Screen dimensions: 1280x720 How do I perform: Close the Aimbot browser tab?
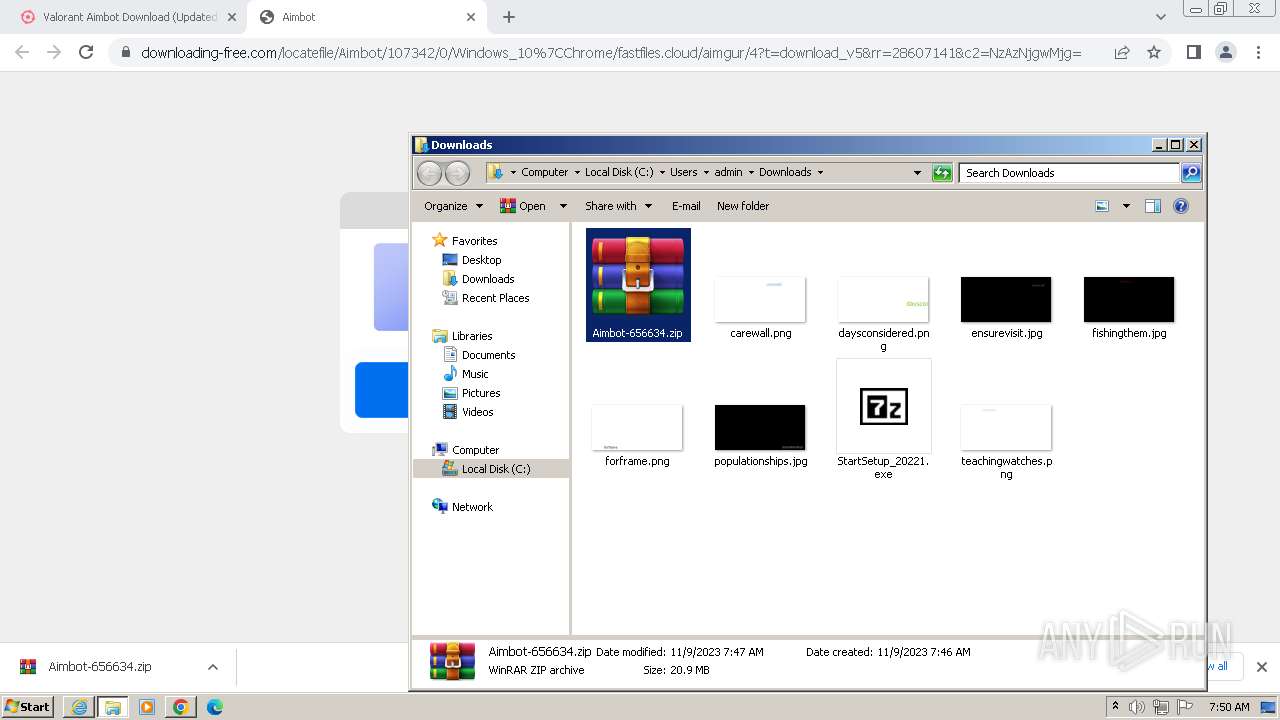(471, 17)
